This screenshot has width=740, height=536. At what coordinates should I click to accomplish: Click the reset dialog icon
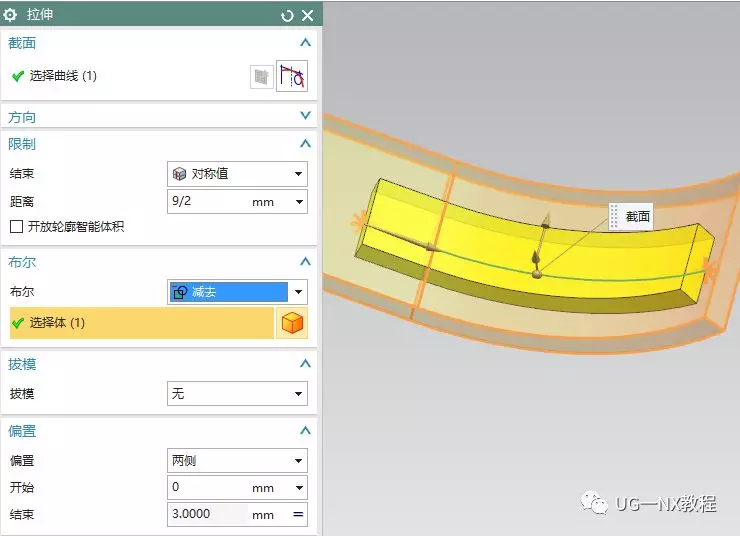pos(288,15)
